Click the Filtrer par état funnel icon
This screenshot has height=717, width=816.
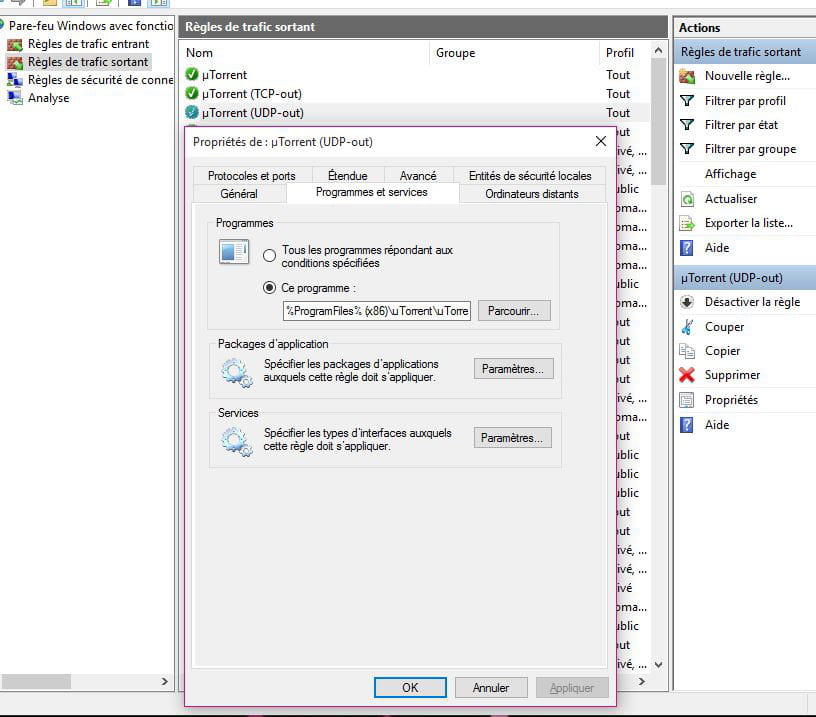coord(687,125)
